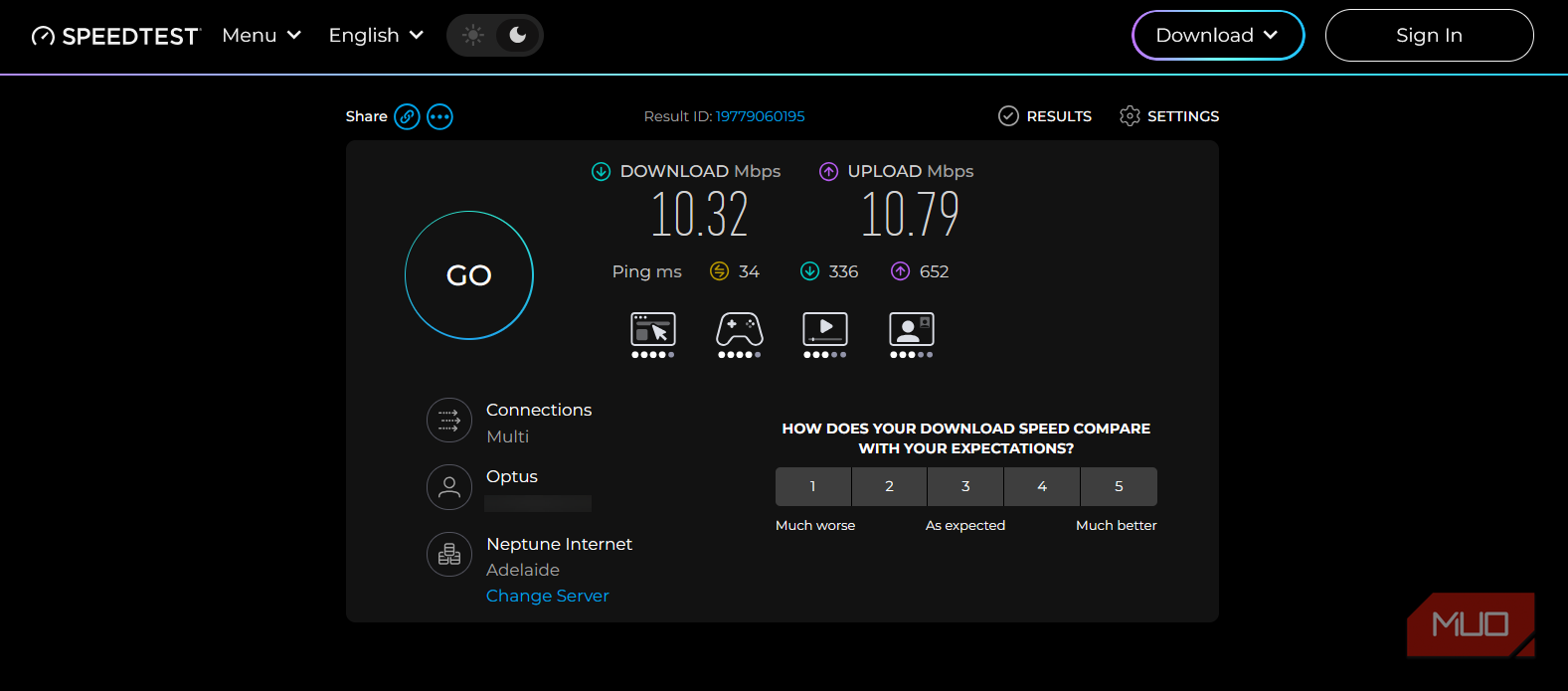
Task: Expand the Download apps dropdown
Action: click(1218, 35)
